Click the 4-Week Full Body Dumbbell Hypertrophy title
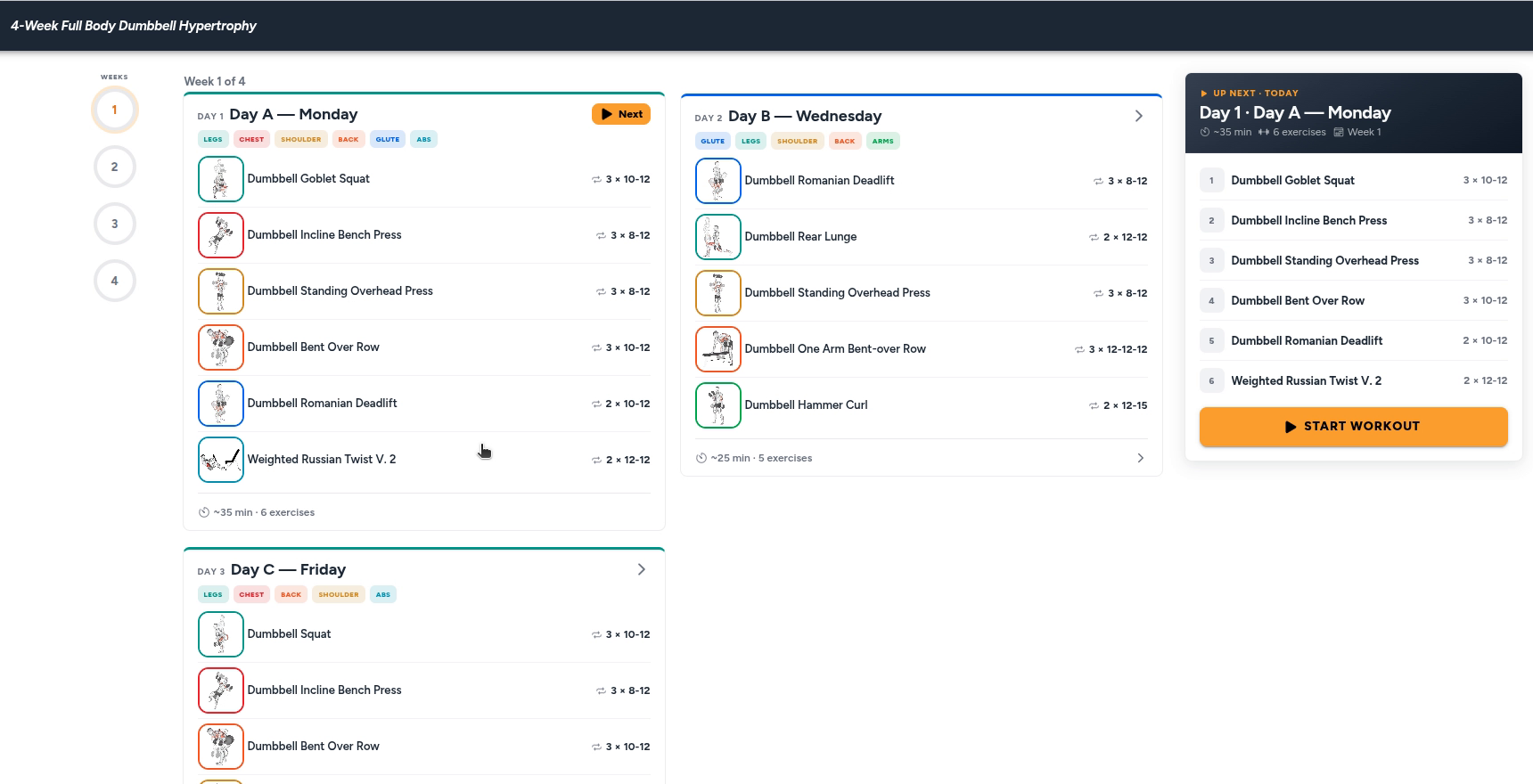The image size is (1533, 784). tap(134, 26)
